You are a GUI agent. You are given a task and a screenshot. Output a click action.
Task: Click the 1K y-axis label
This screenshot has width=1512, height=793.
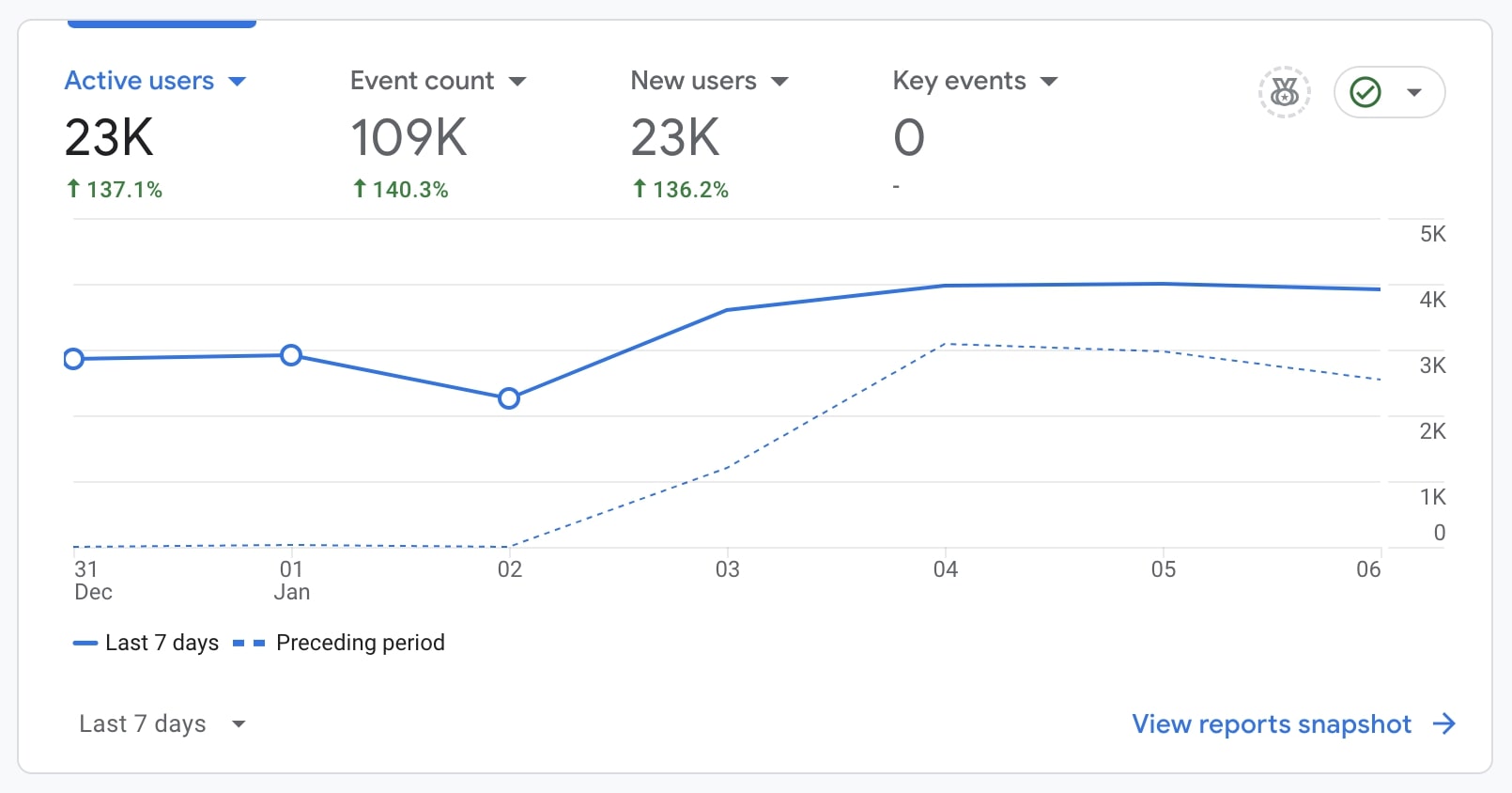pyautogui.click(x=1433, y=497)
